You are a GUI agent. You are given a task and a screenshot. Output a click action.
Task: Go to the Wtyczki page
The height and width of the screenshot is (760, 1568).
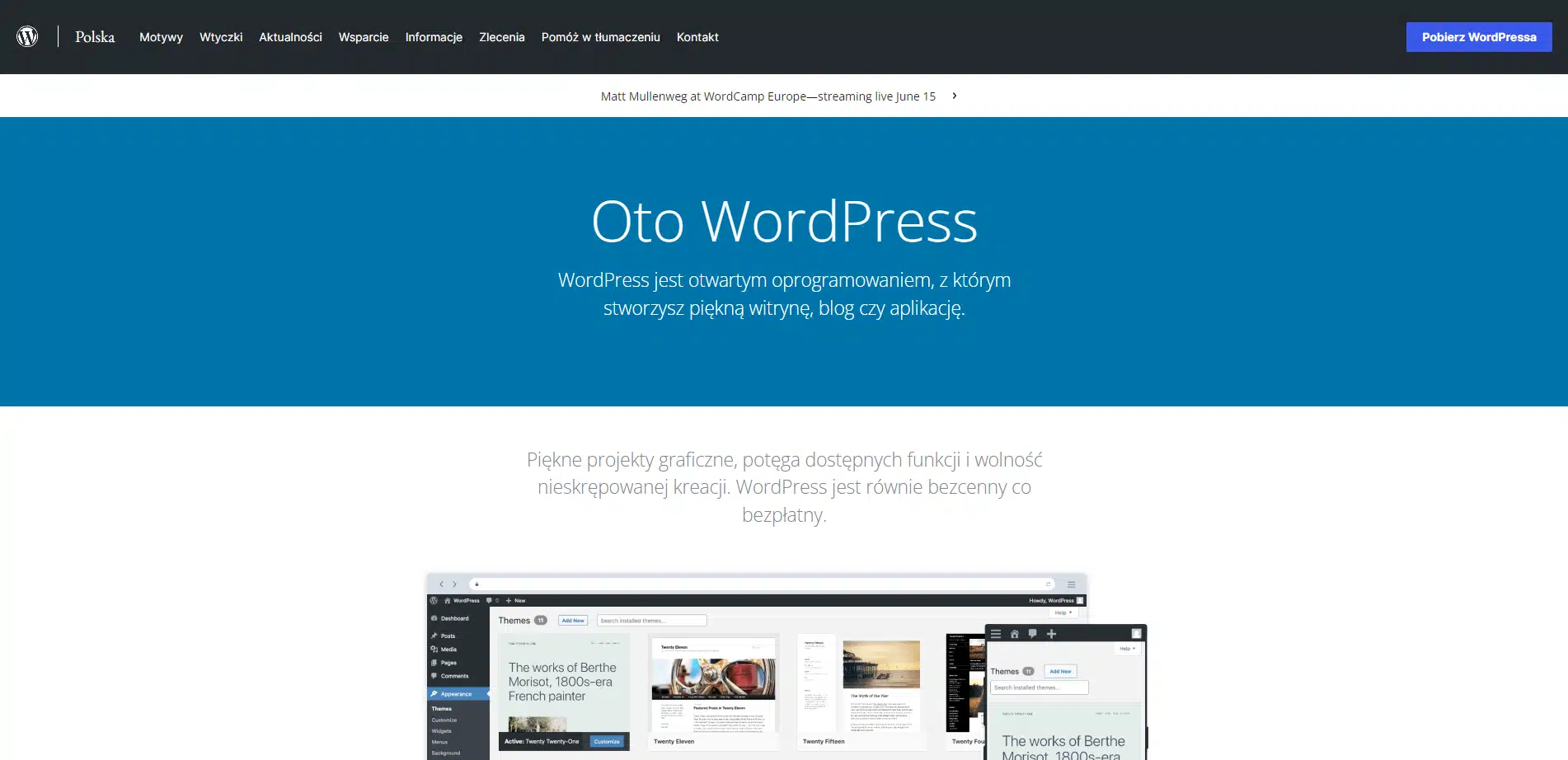coord(221,37)
